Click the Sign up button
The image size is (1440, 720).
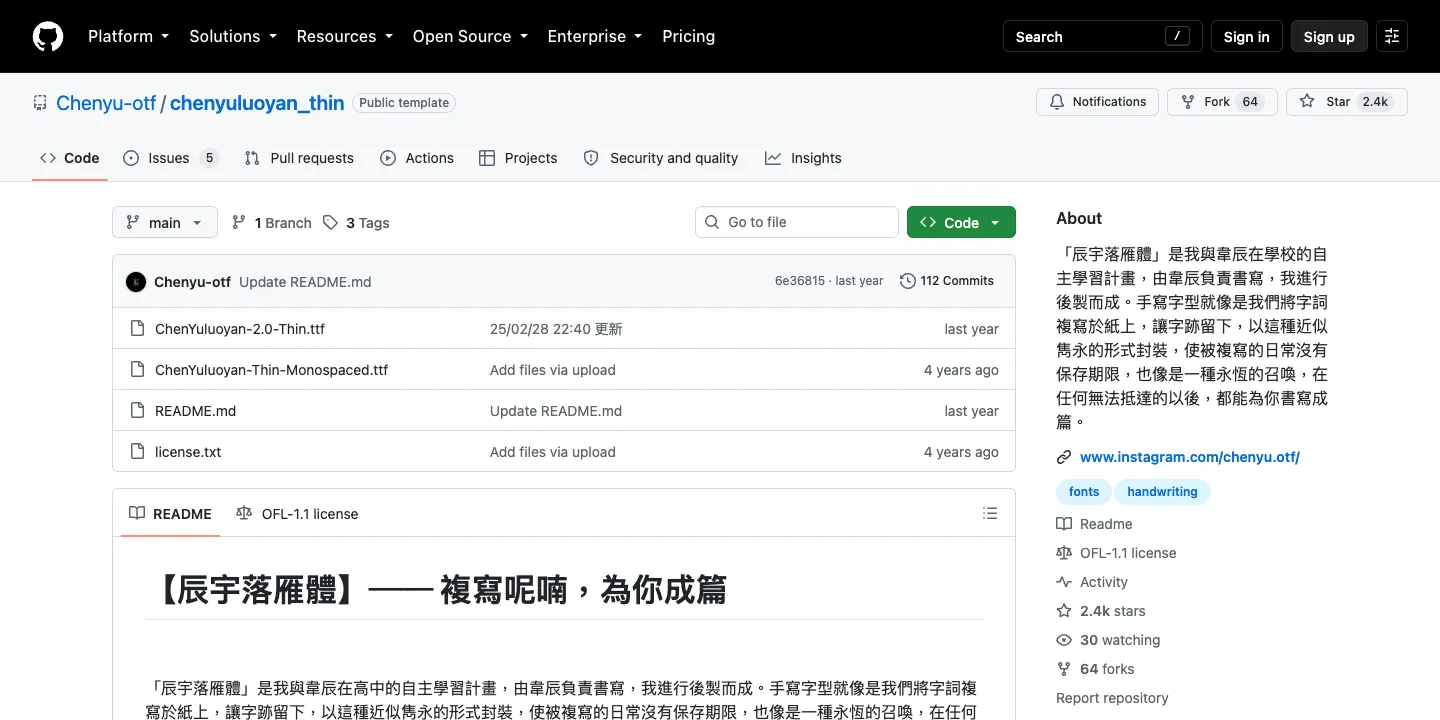[x=1329, y=36]
